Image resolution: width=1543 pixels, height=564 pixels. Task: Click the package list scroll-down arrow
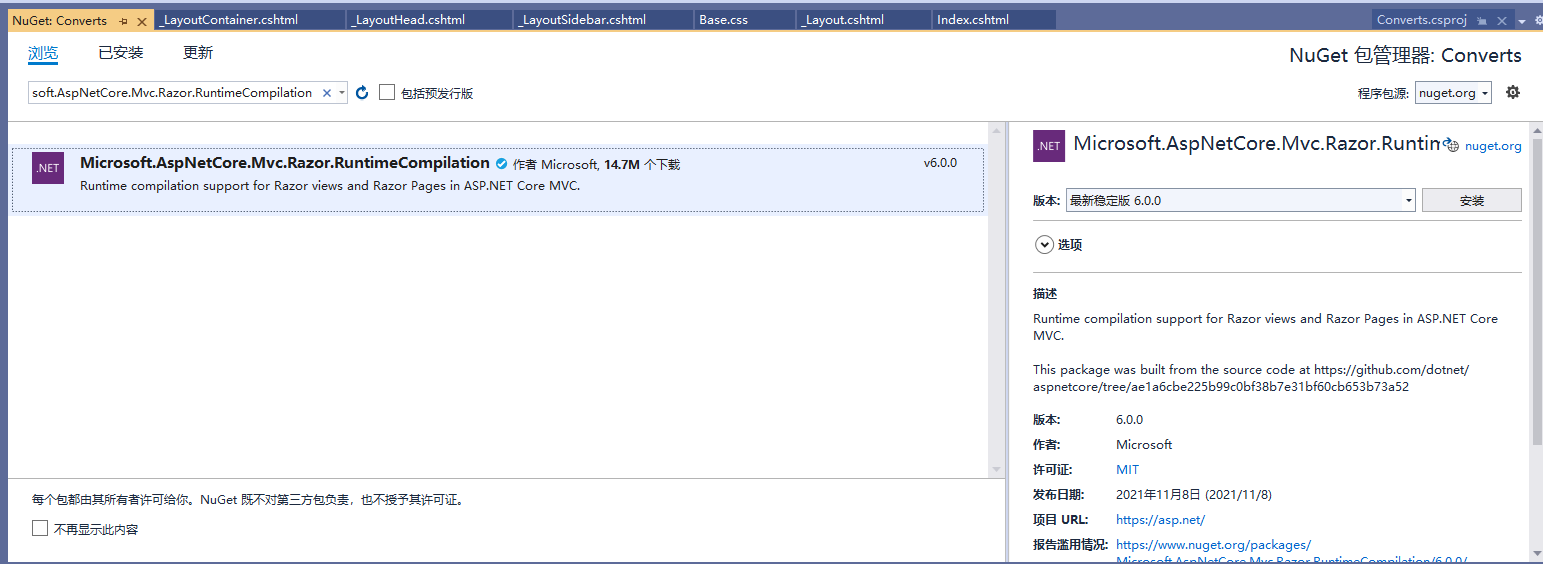996,470
